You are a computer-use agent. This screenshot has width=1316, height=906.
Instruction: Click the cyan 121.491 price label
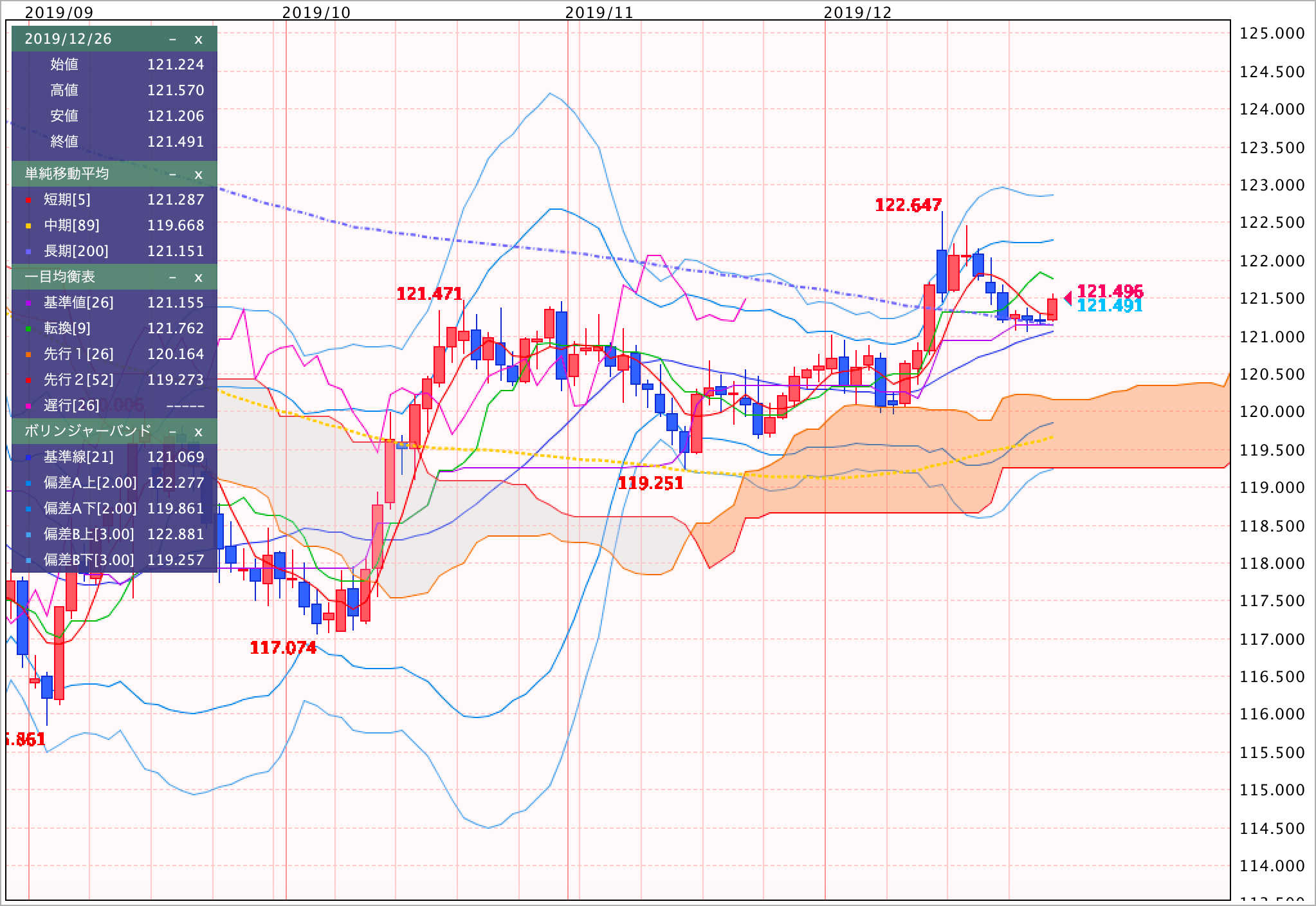pyautogui.click(x=1110, y=306)
